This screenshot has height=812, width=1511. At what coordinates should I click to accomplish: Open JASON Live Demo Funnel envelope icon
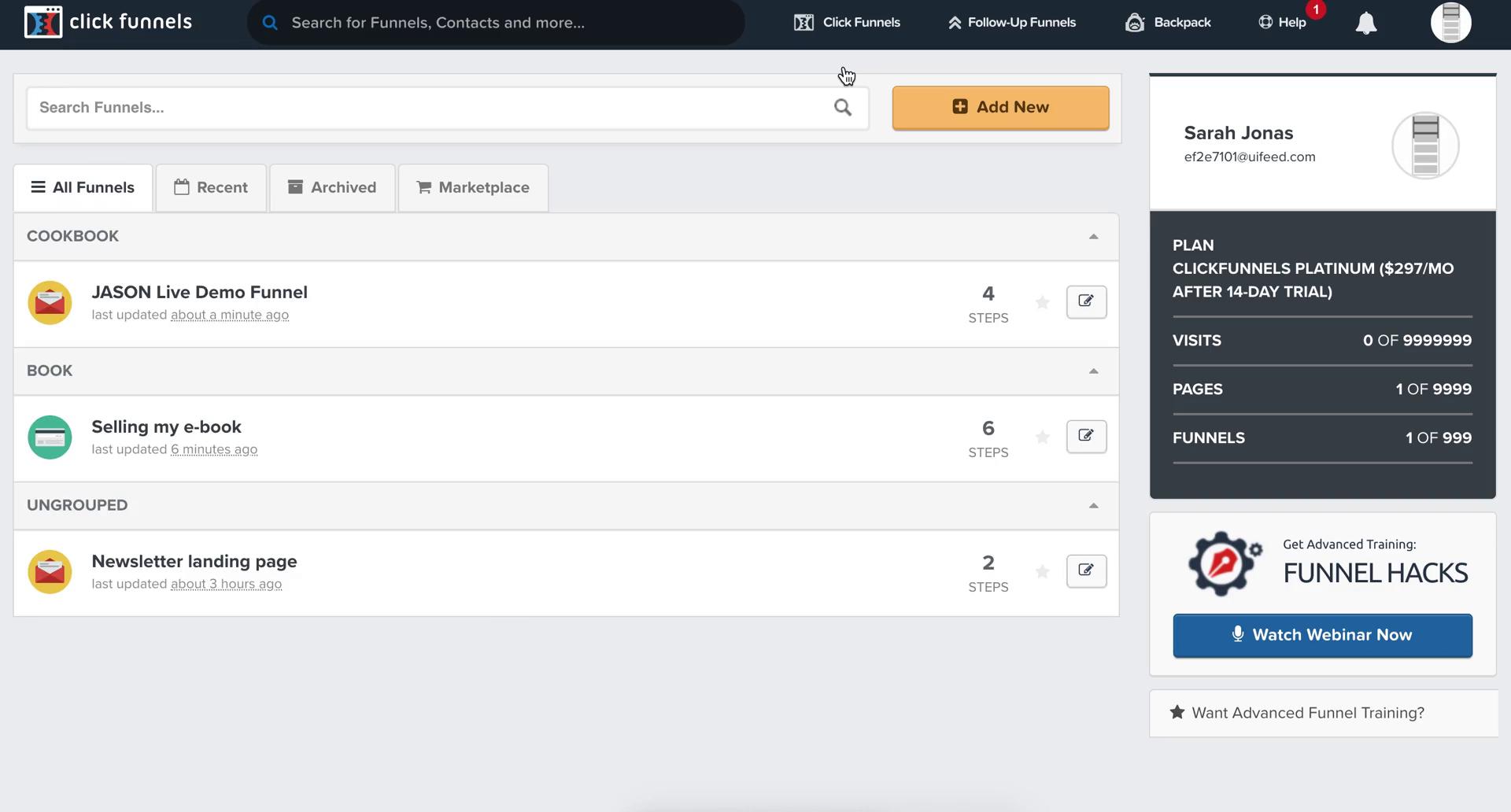tap(50, 303)
